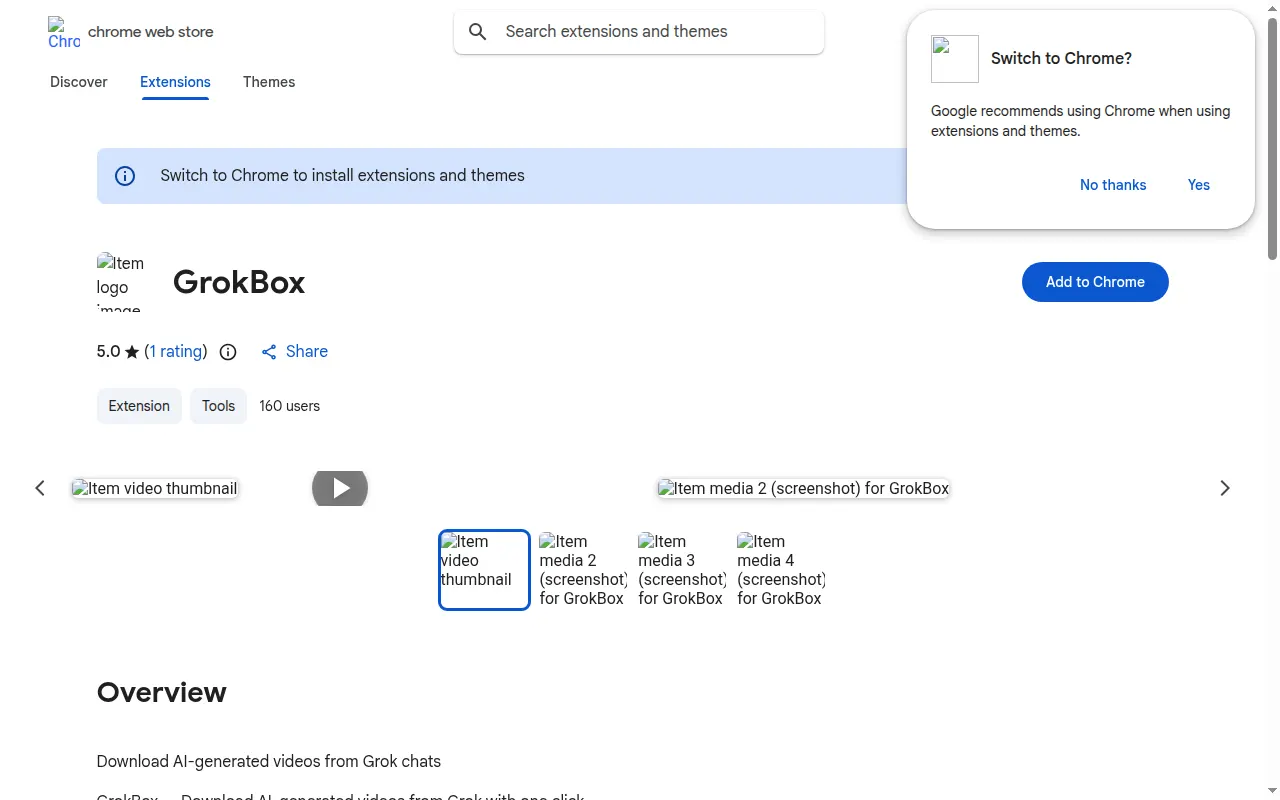Click the Chrome Web Store logo icon
Image resolution: width=1280 pixels, height=800 pixels.
click(64, 32)
